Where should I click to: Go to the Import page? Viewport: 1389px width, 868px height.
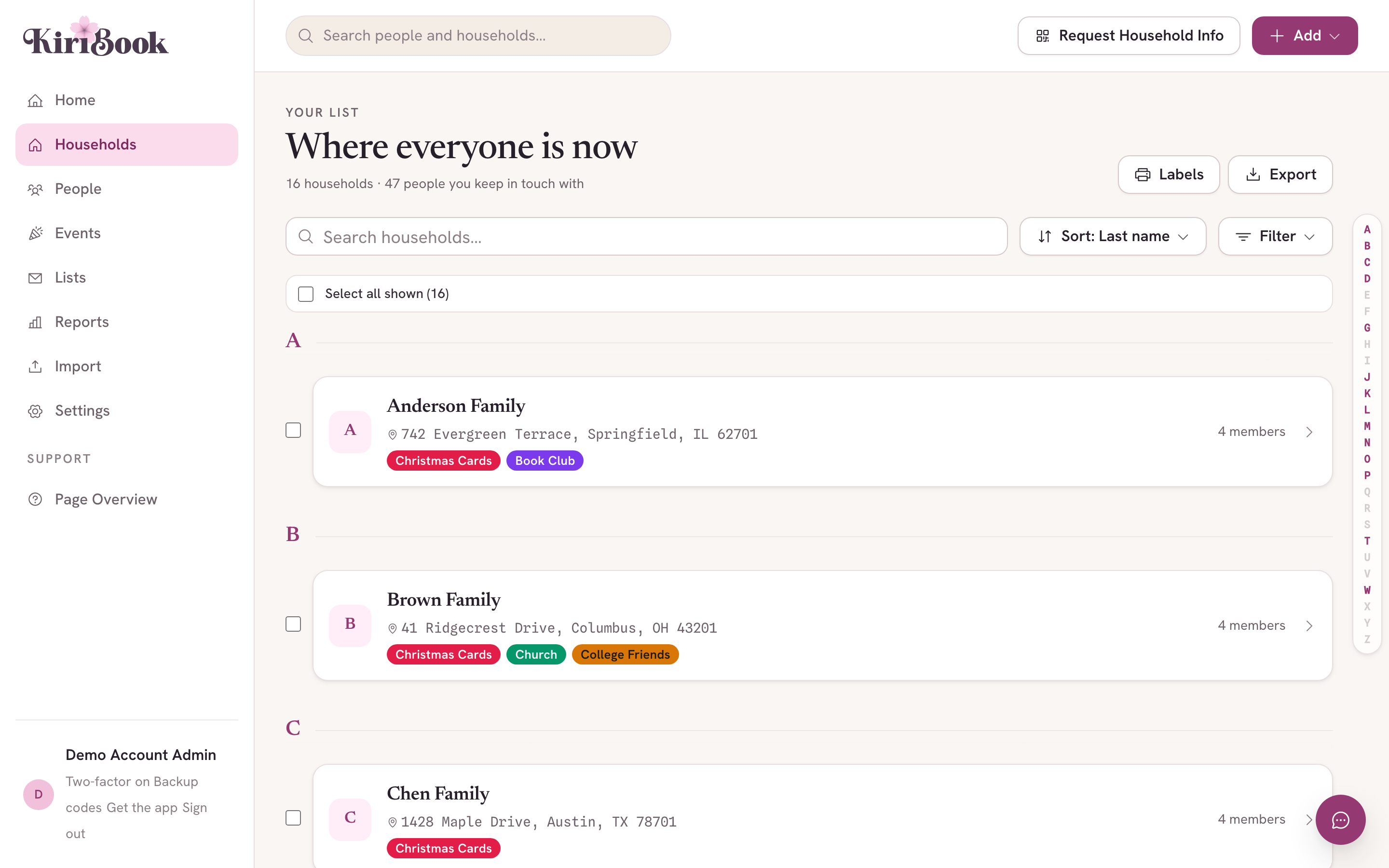[x=127, y=366]
